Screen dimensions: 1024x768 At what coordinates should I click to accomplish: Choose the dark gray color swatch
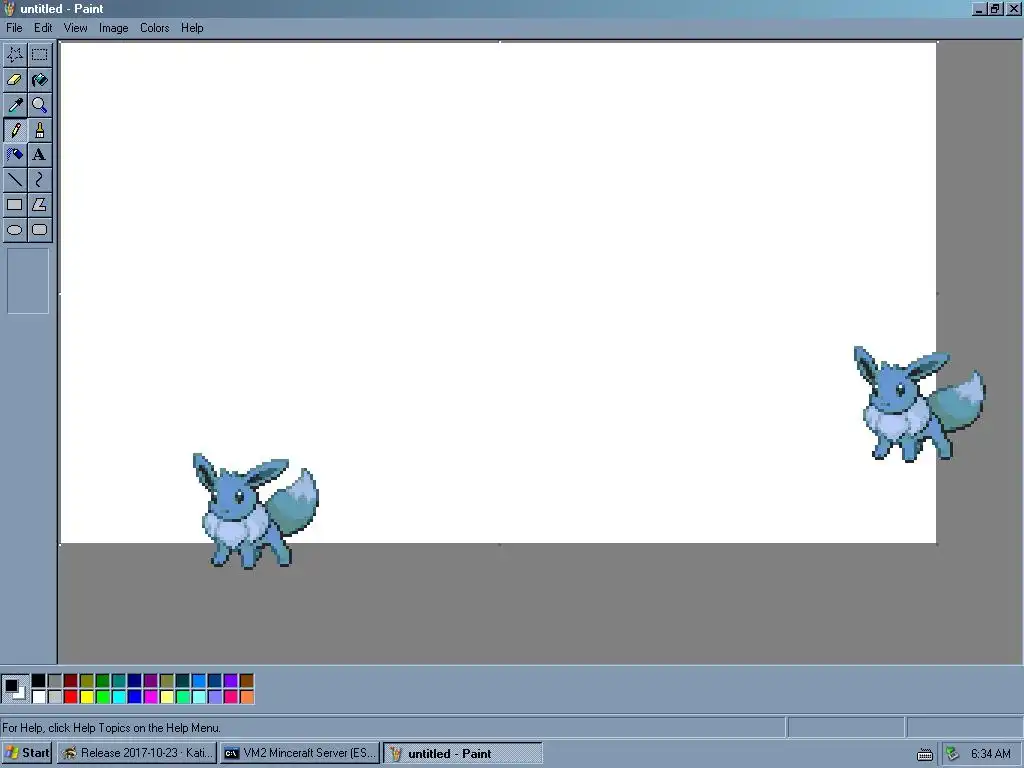tap(55, 681)
